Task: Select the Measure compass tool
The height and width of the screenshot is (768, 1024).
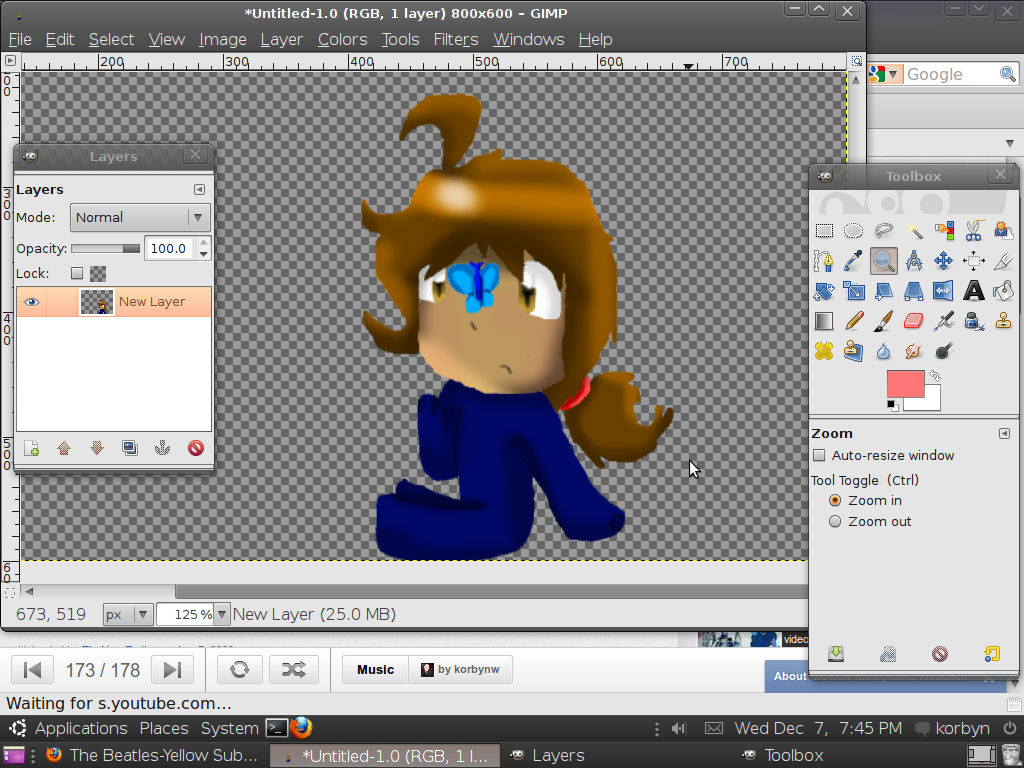Action: pos(914,261)
